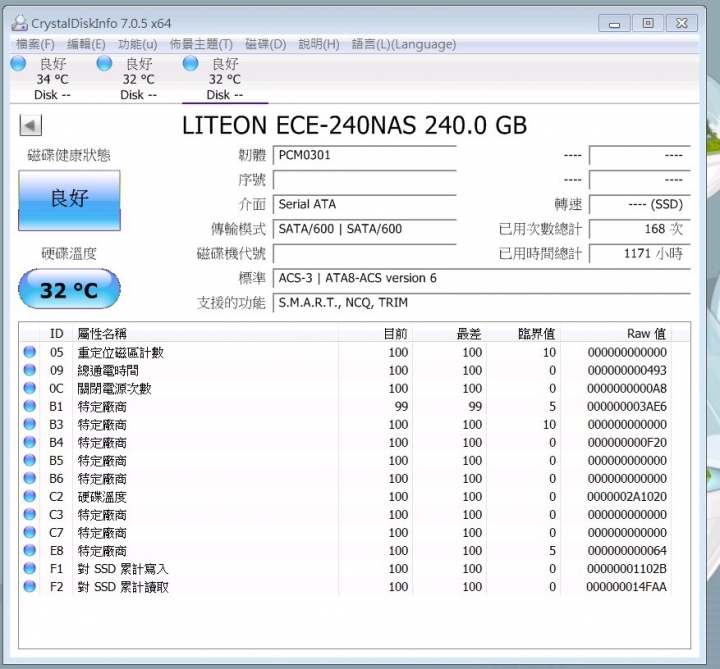The image size is (720, 669).
Task: Select the 重定位磁區計數 attribute row
Action: click(x=346, y=352)
